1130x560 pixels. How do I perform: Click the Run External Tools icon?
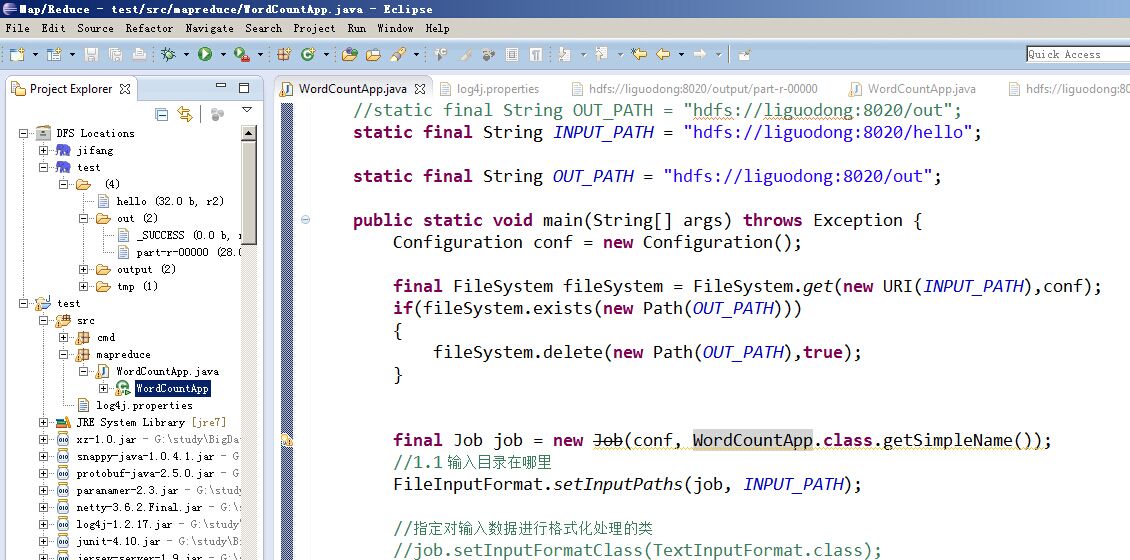pyautogui.click(x=242, y=54)
